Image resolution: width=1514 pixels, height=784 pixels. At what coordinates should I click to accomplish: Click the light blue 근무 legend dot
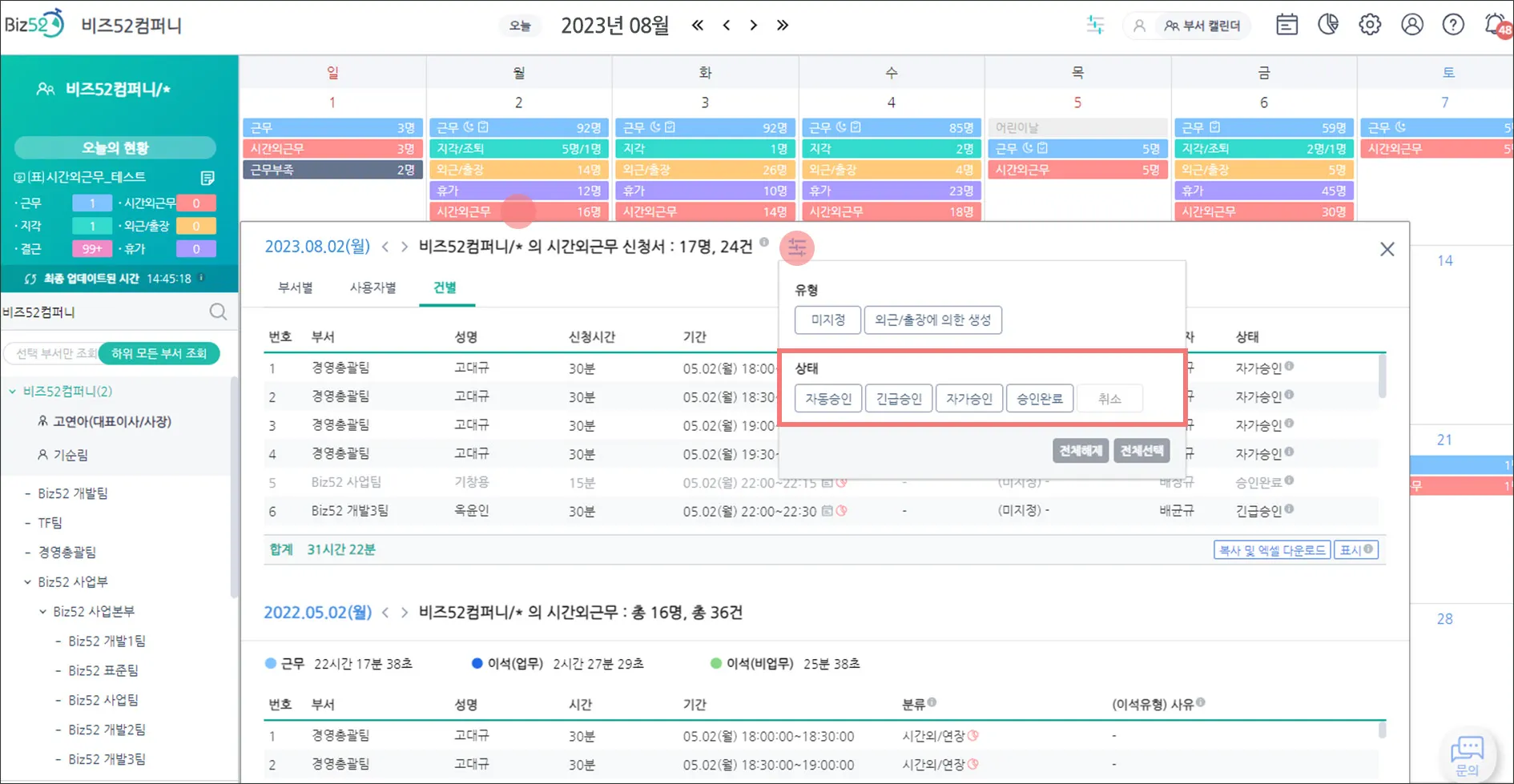pyautogui.click(x=271, y=663)
